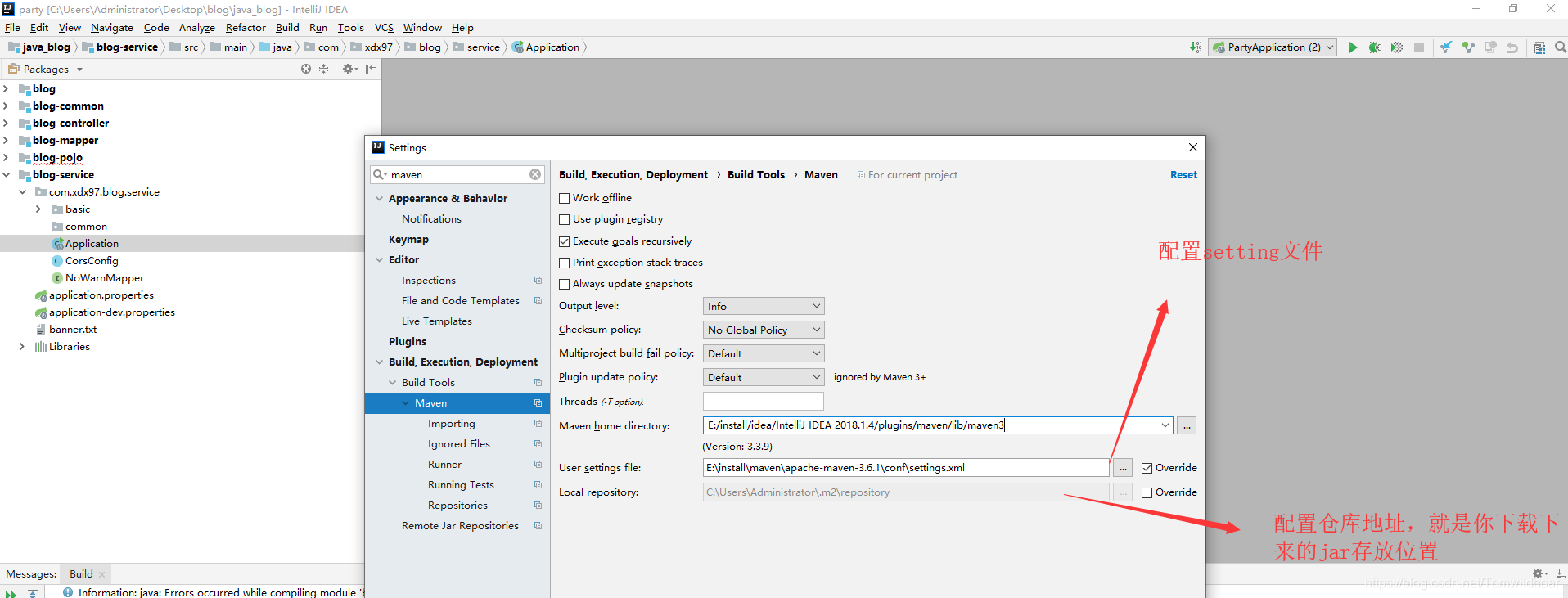Viewport: 1568px width, 598px height.
Task: Open the Maven home directory dropdown arrow
Action: click(x=1165, y=425)
